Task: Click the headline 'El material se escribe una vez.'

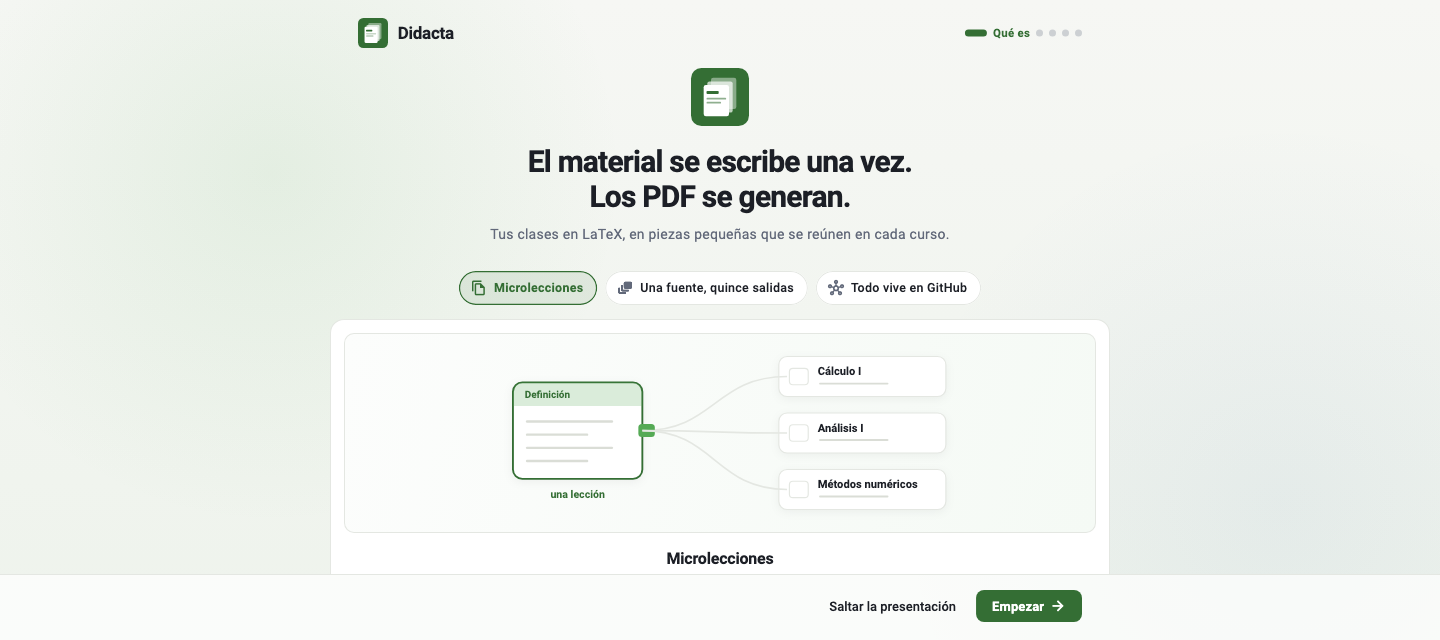Action: pyautogui.click(x=720, y=161)
